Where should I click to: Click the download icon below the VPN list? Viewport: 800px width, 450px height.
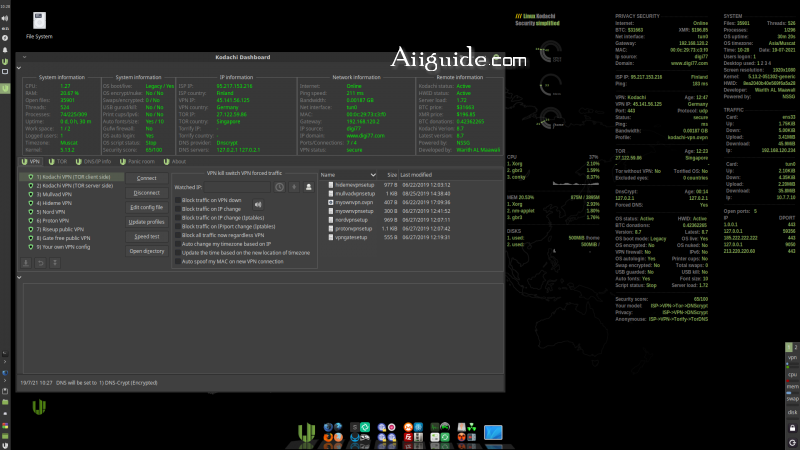click(26, 263)
